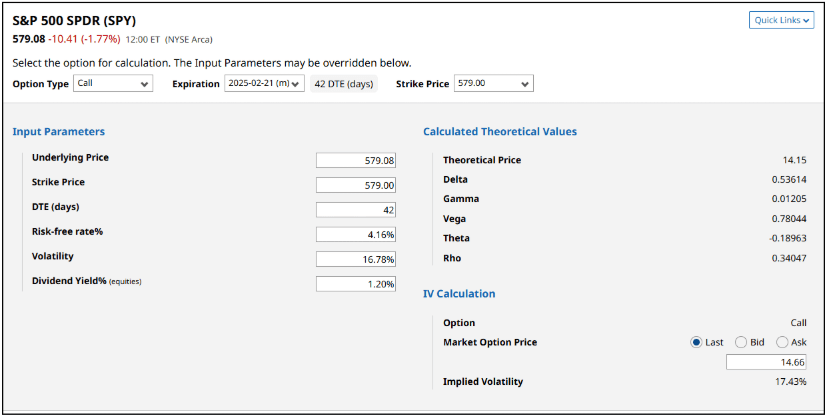Select the Last market price radio
Image resolution: width=827 pixels, height=416 pixels.
696,342
